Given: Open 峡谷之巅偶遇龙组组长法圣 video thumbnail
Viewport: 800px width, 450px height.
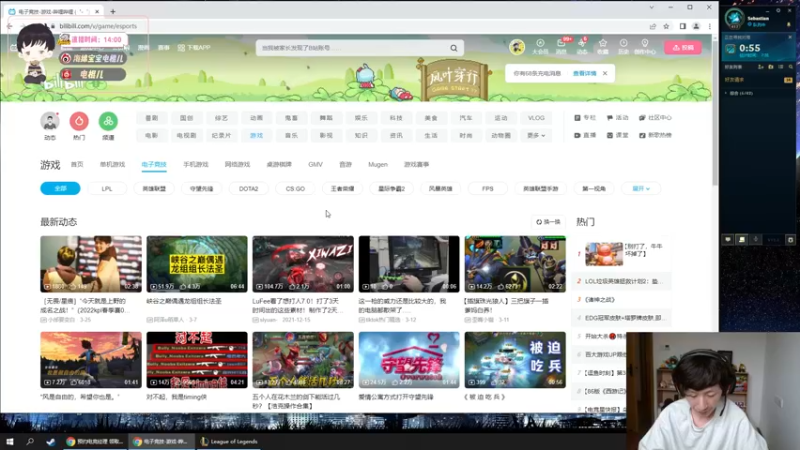Looking at the screenshot, I should point(197,264).
